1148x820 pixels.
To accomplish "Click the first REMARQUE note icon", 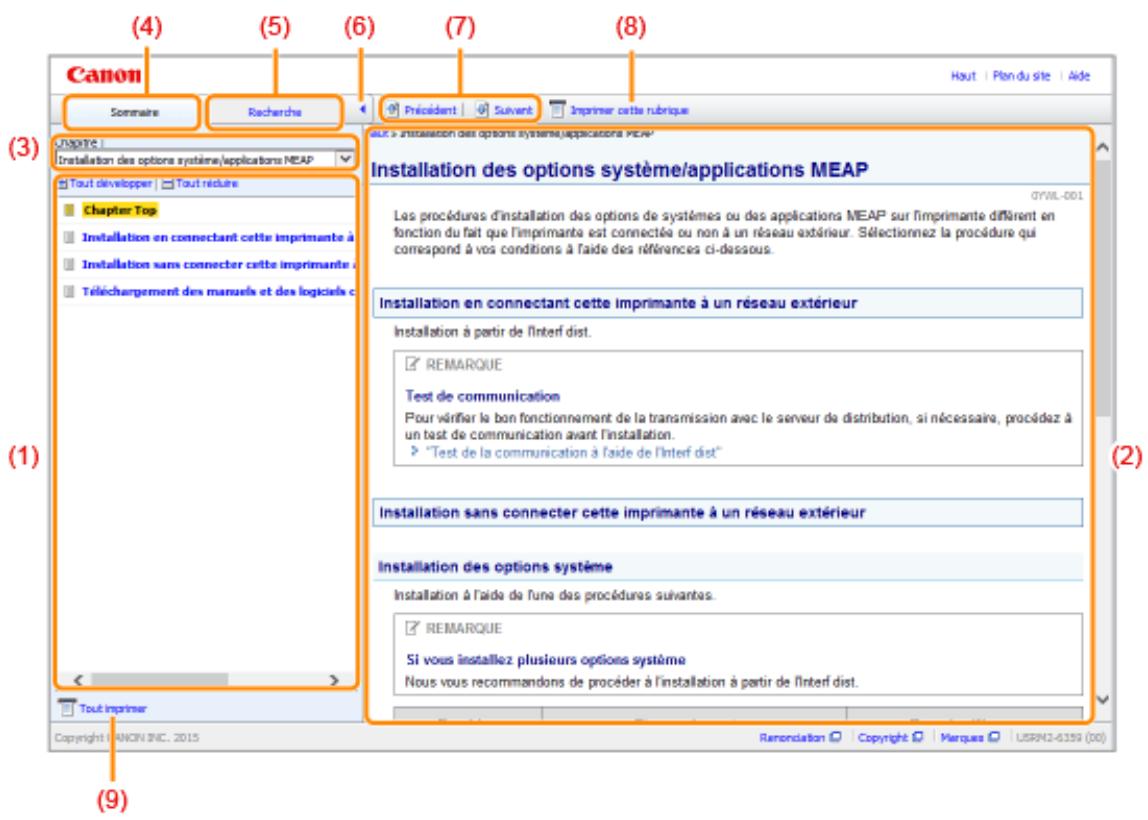I will pyautogui.click(x=413, y=364).
